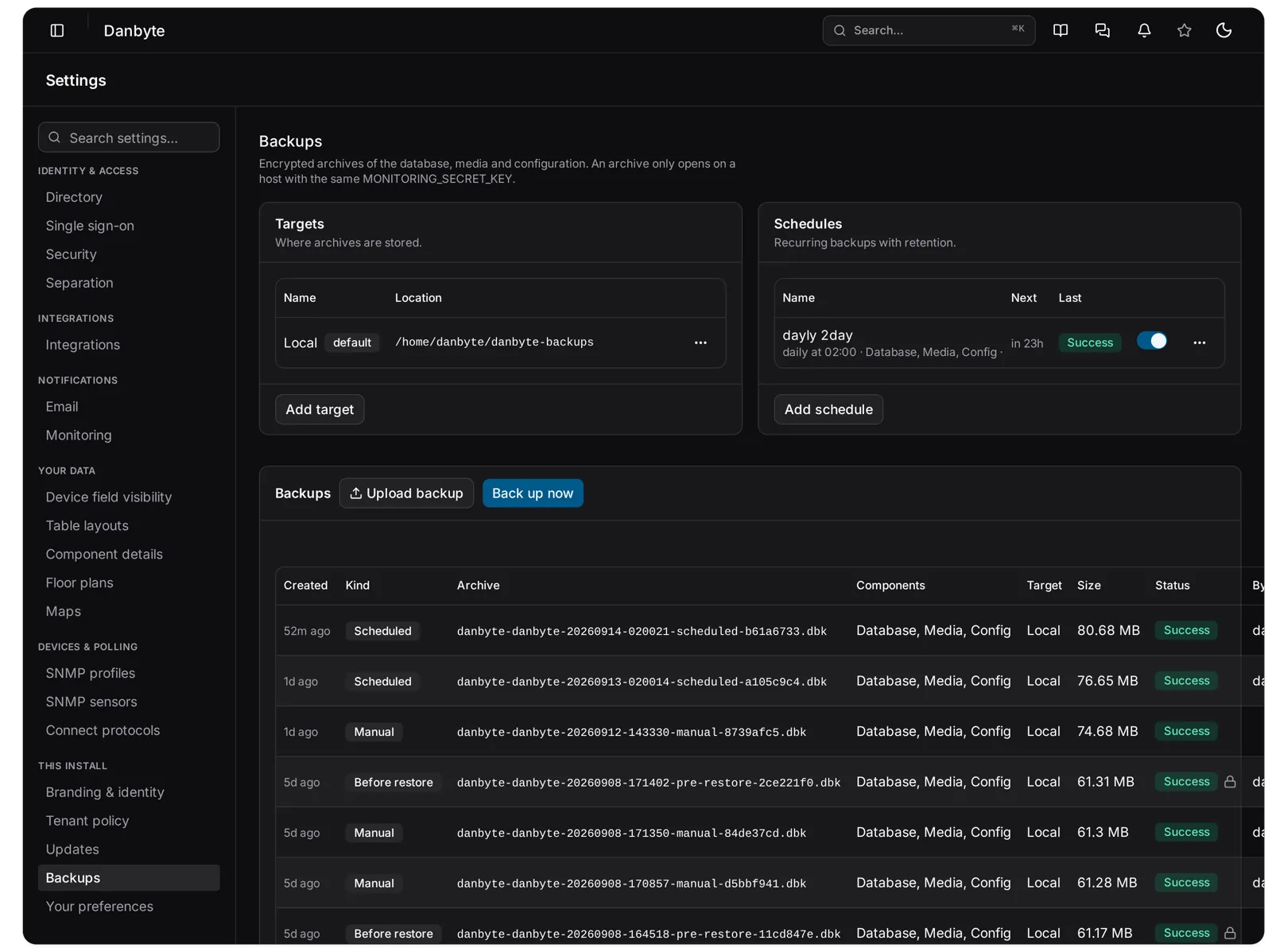Open Table layouts settings
This screenshot has height=952, width=1272.
click(x=87, y=526)
